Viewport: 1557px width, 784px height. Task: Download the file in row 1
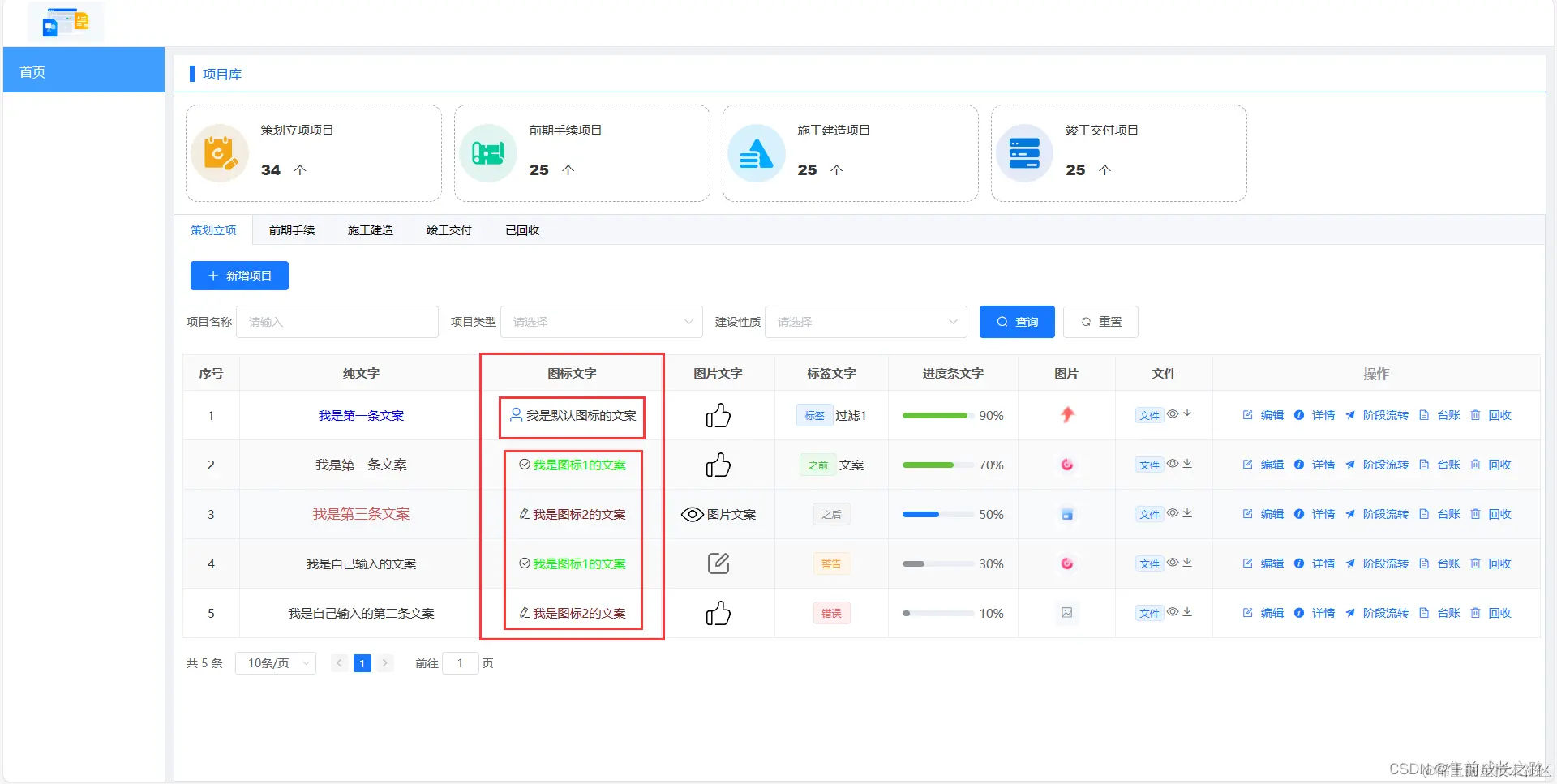[x=1187, y=414]
